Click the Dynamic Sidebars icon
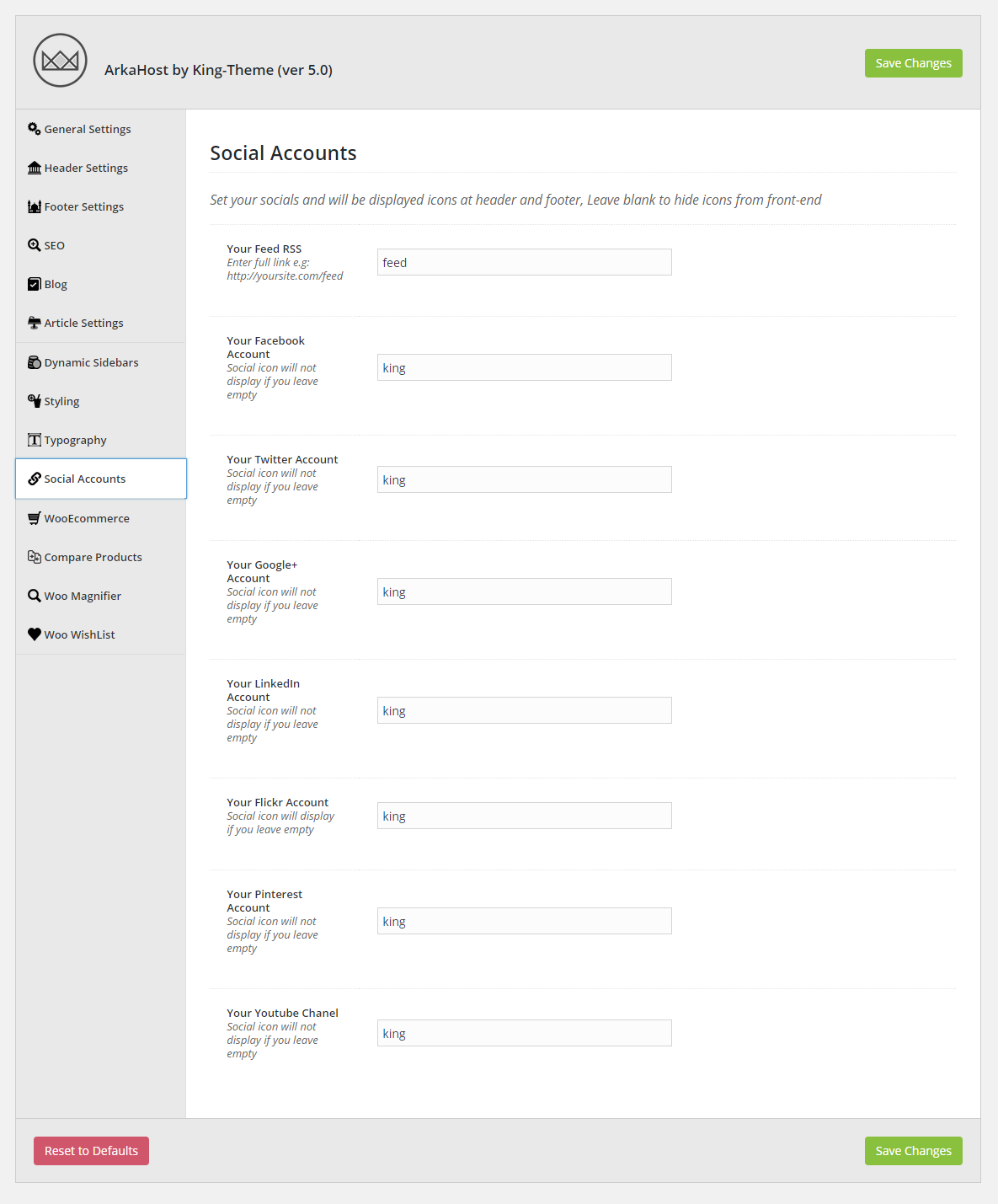 35,362
